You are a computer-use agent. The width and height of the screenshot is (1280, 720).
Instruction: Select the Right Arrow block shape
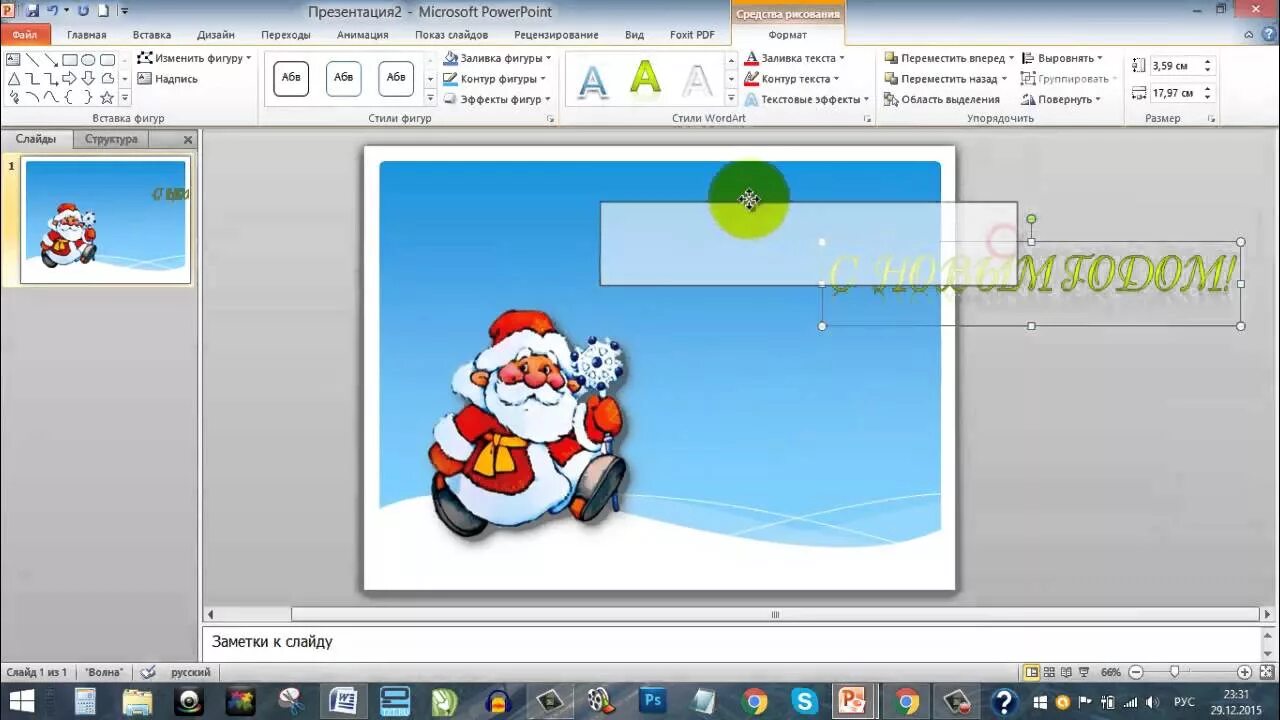(69, 78)
